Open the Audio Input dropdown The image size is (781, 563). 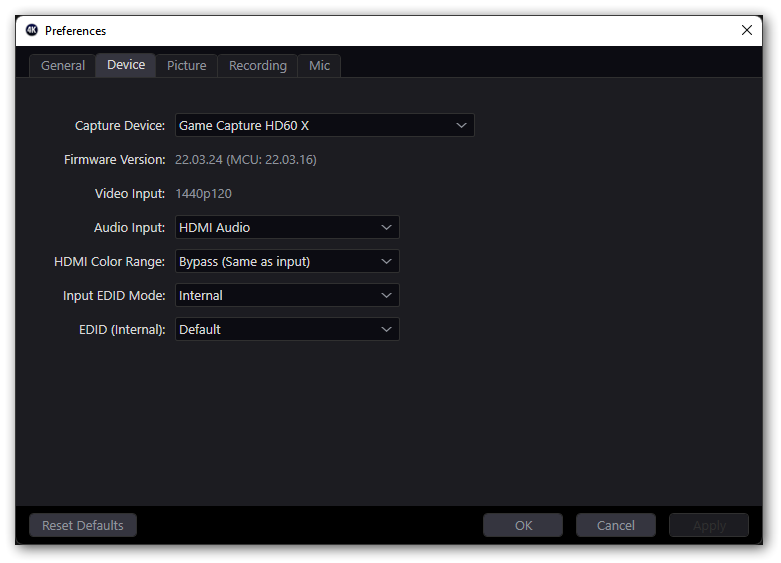click(287, 227)
